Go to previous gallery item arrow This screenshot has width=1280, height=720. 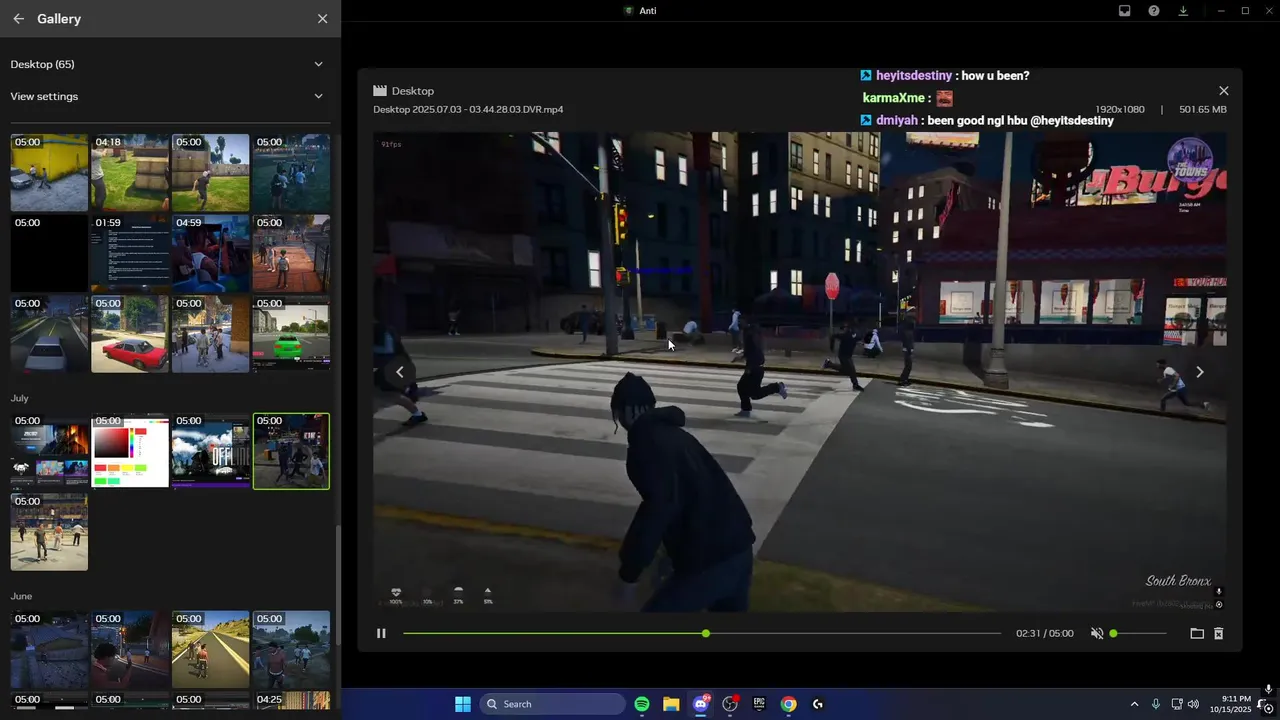(x=400, y=372)
